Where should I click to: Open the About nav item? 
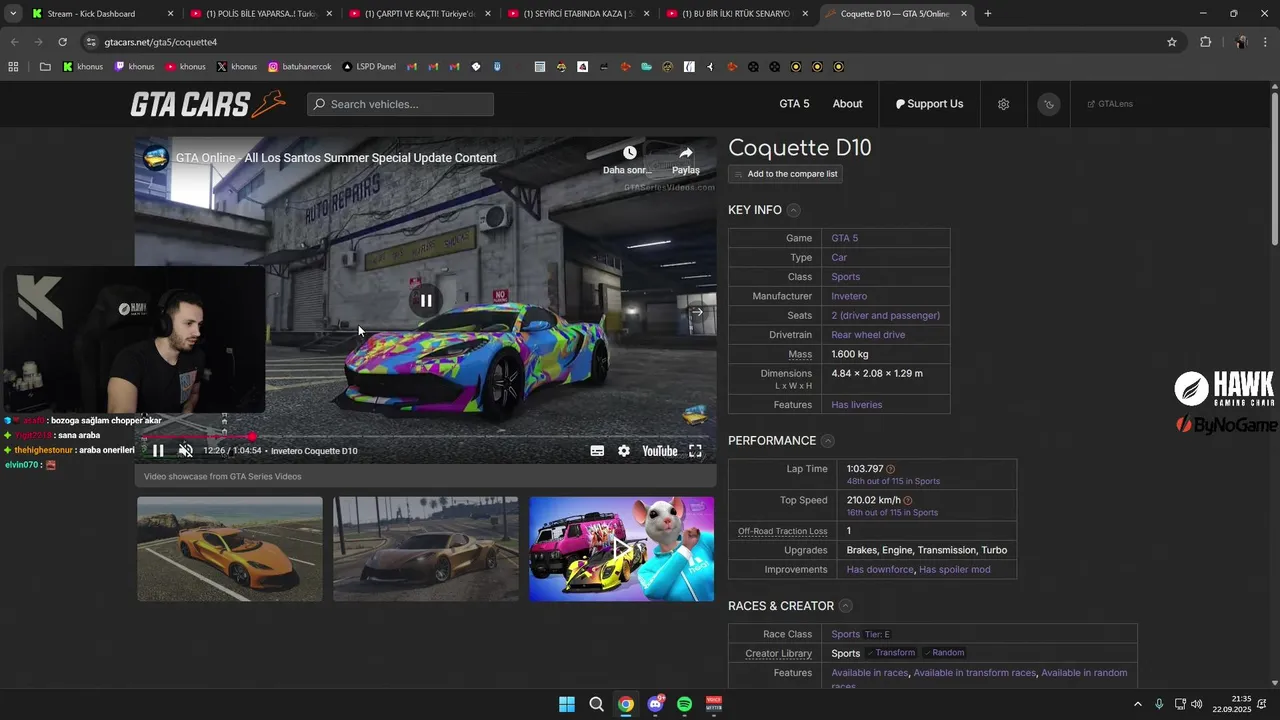[847, 104]
